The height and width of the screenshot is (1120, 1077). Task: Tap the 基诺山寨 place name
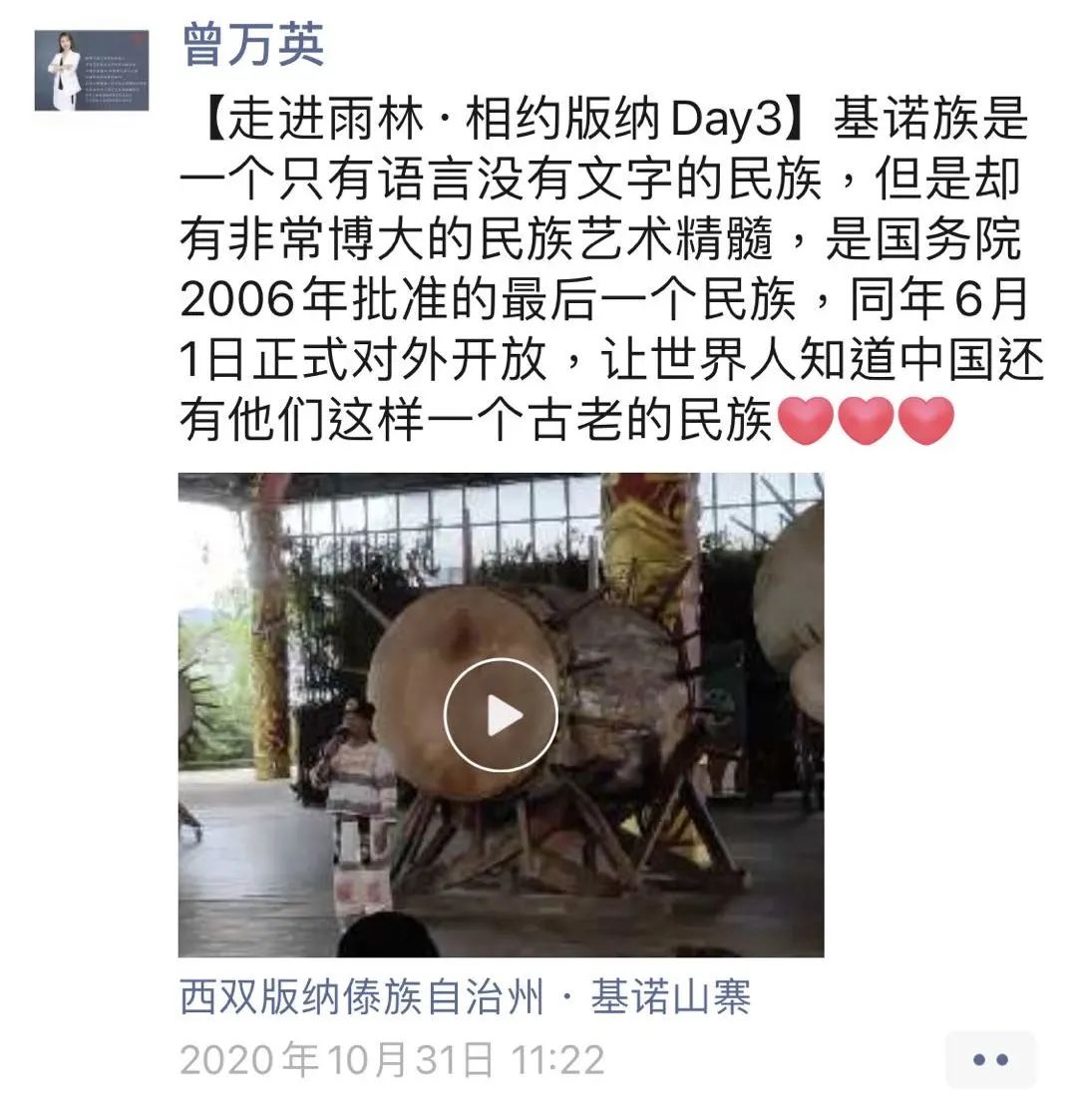coord(670,997)
